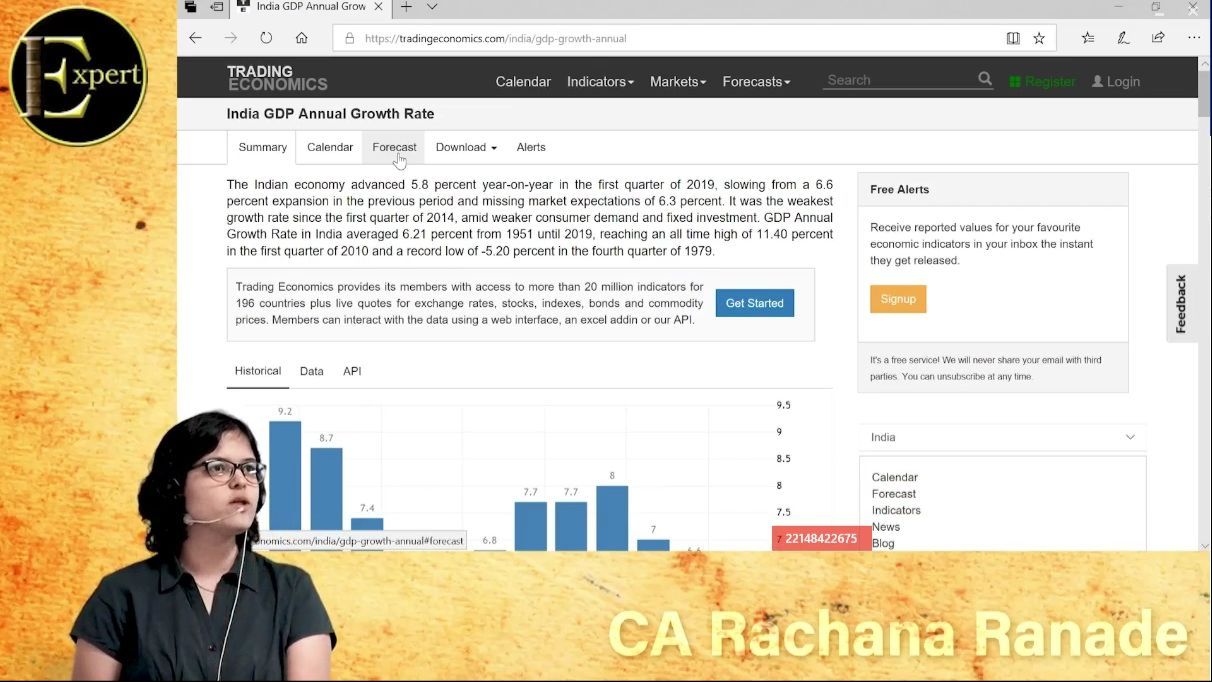Click the chart bar labeled 8.7
Image resolution: width=1212 pixels, height=682 pixels.
coord(326,499)
